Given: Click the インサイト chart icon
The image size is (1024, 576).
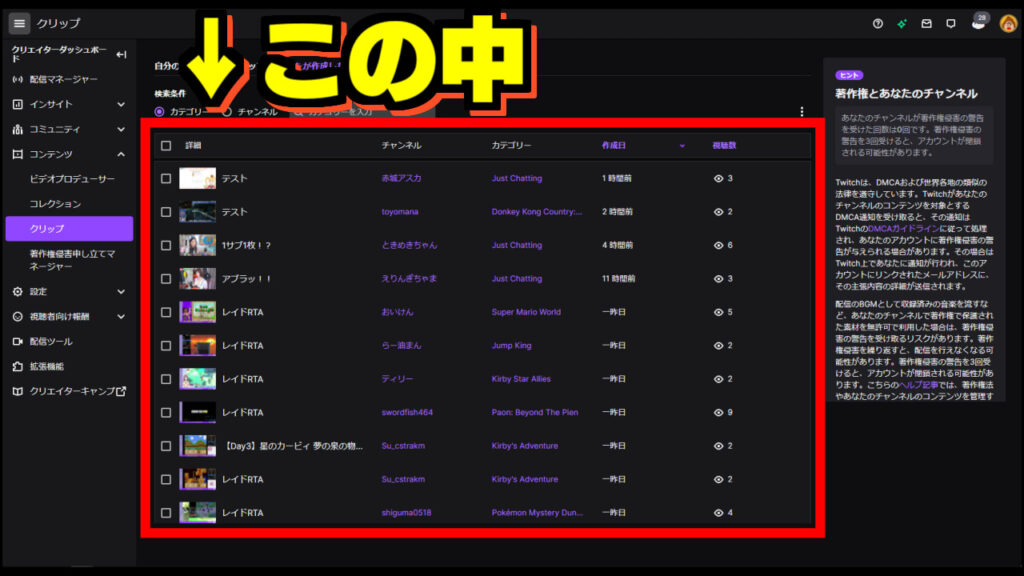Looking at the screenshot, I should pyautogui.click(x=18, y=104).
